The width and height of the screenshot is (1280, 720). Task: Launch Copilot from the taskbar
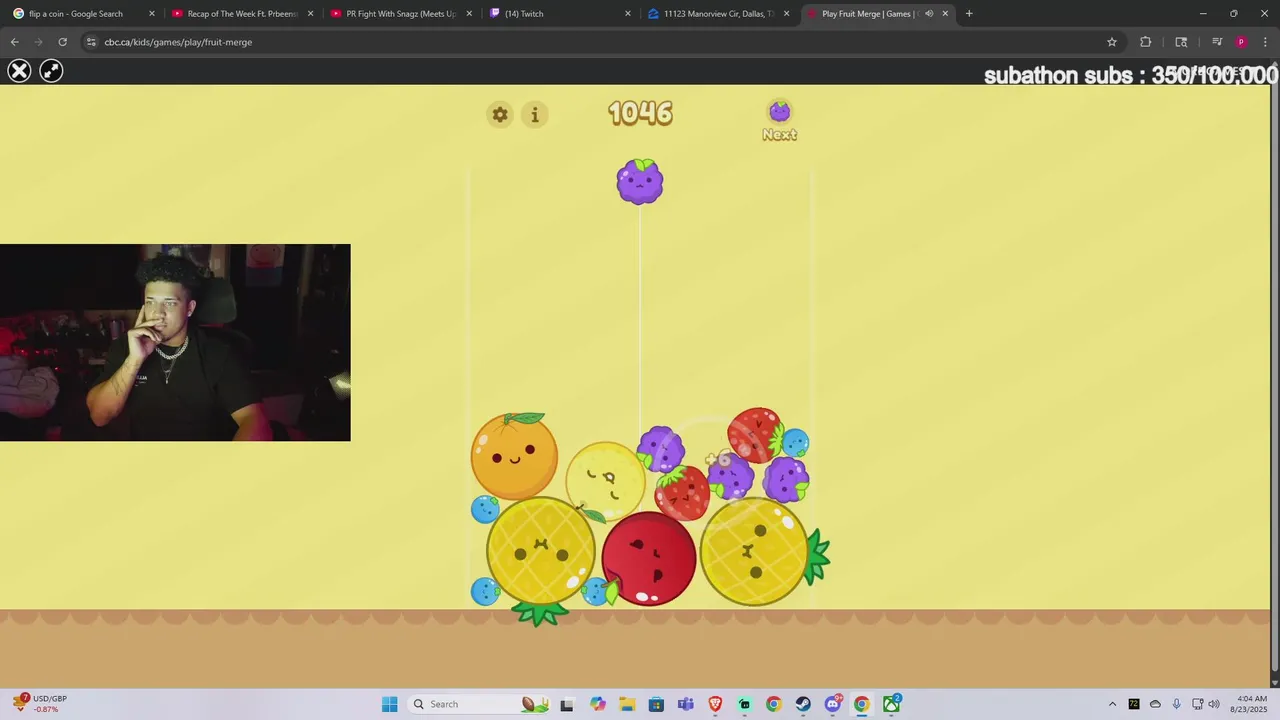tap(598, 704)
